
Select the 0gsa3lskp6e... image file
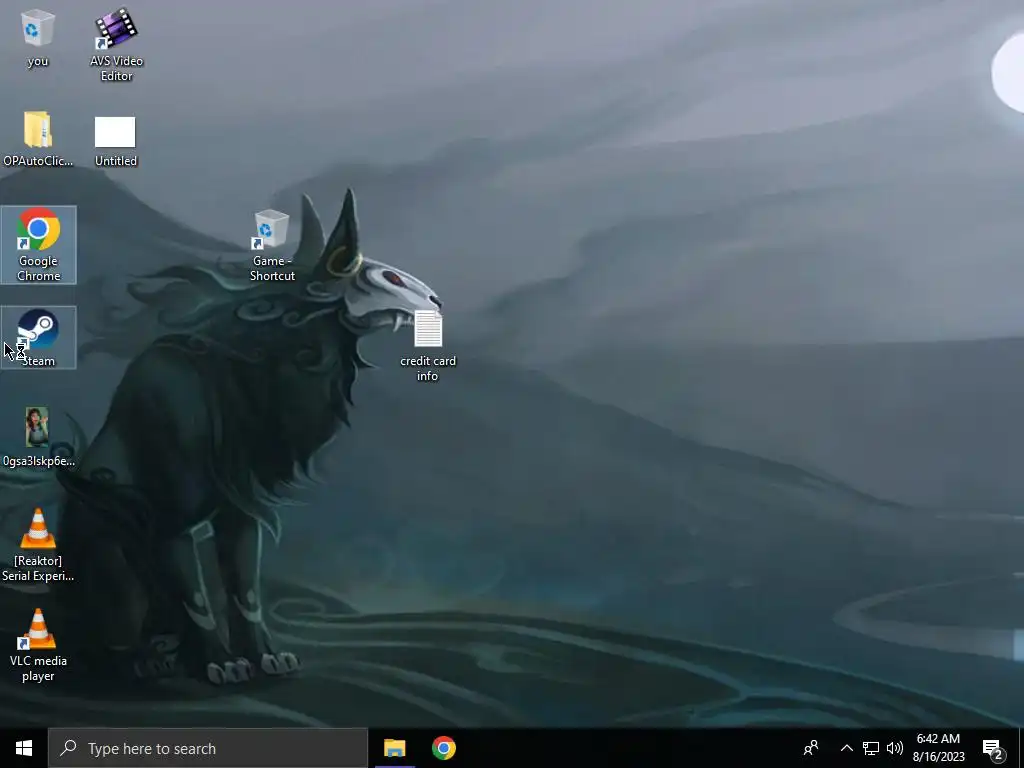tap(38, 438)
